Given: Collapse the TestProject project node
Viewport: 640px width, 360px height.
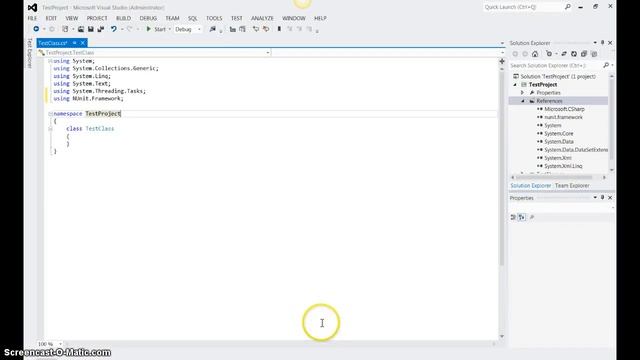Looking at the screenshot, I should click(x=515, y=84).
